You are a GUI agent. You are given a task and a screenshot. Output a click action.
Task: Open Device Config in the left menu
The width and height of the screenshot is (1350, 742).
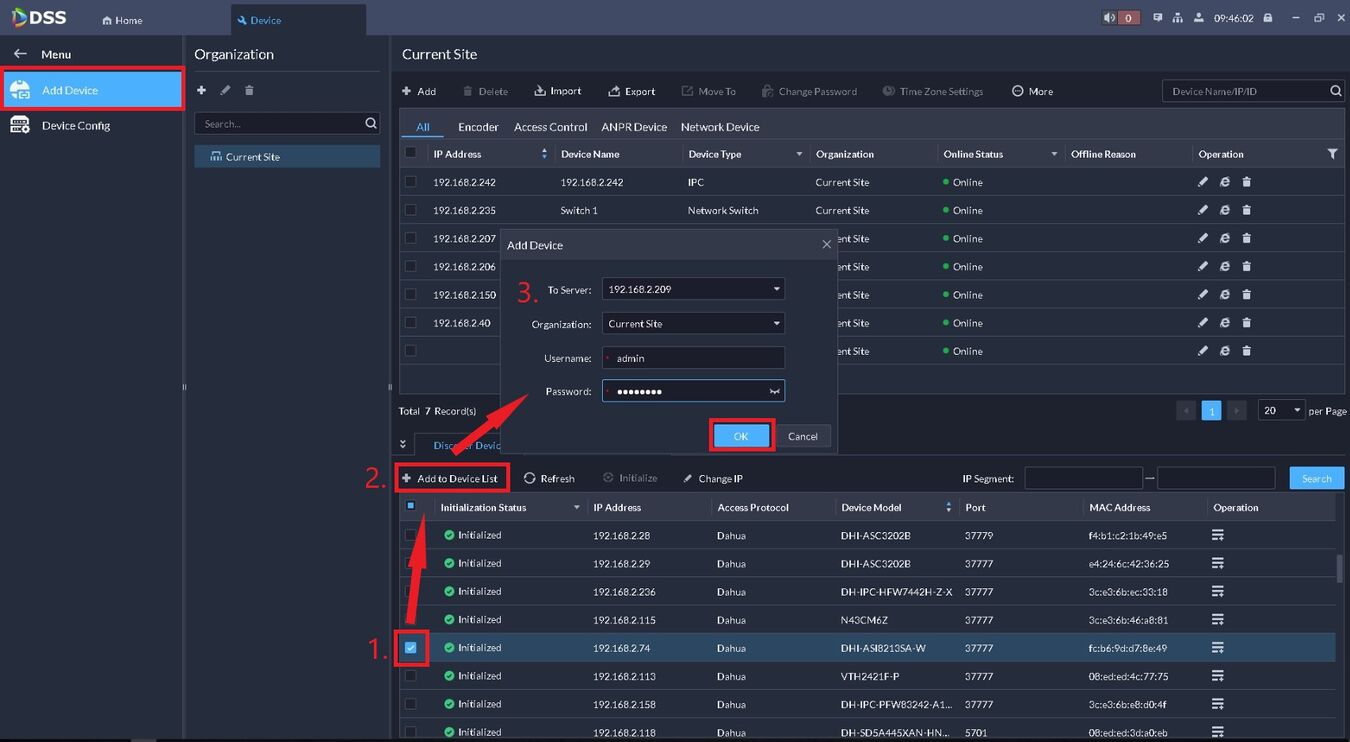pos(76,125)
